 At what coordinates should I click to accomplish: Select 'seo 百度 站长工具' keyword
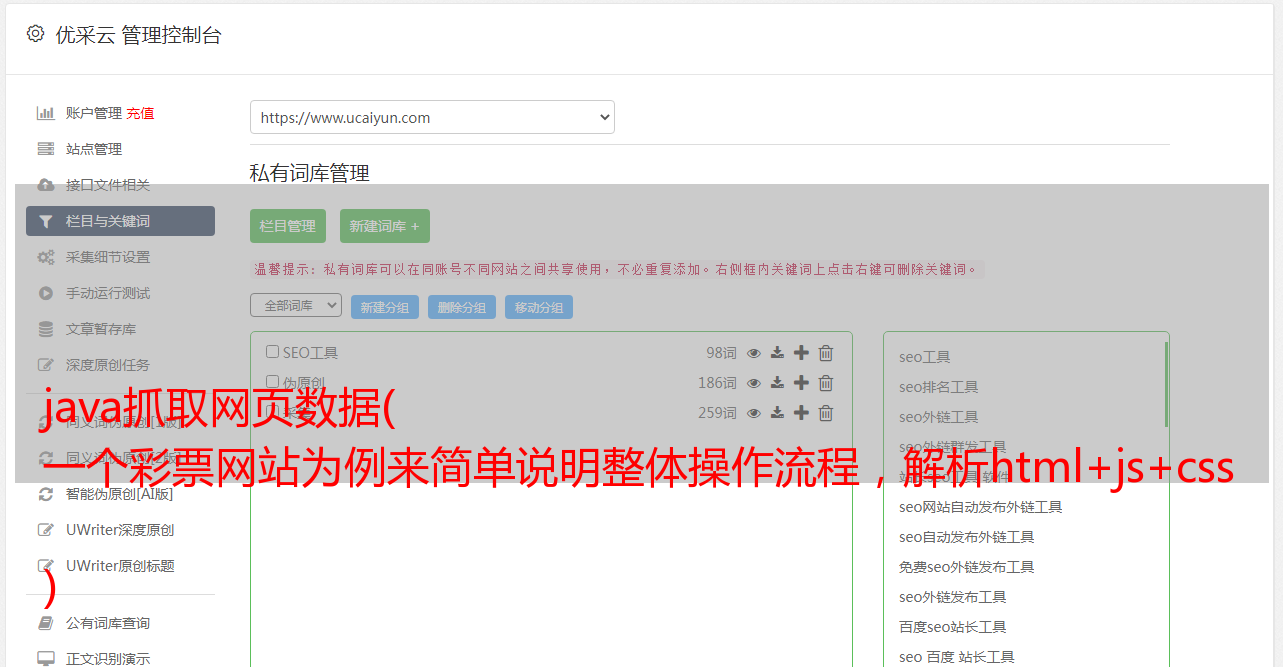[x=956, y=657]
